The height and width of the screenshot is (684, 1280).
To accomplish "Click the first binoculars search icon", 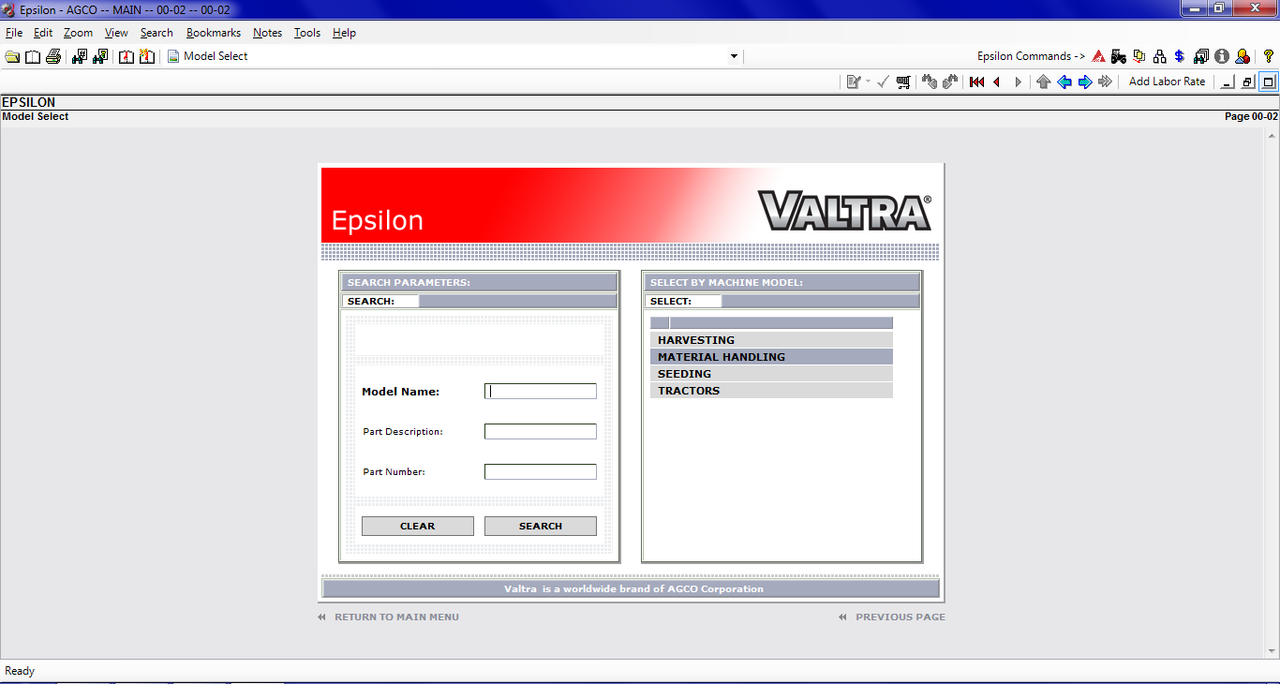I will [x=80, y=56].
